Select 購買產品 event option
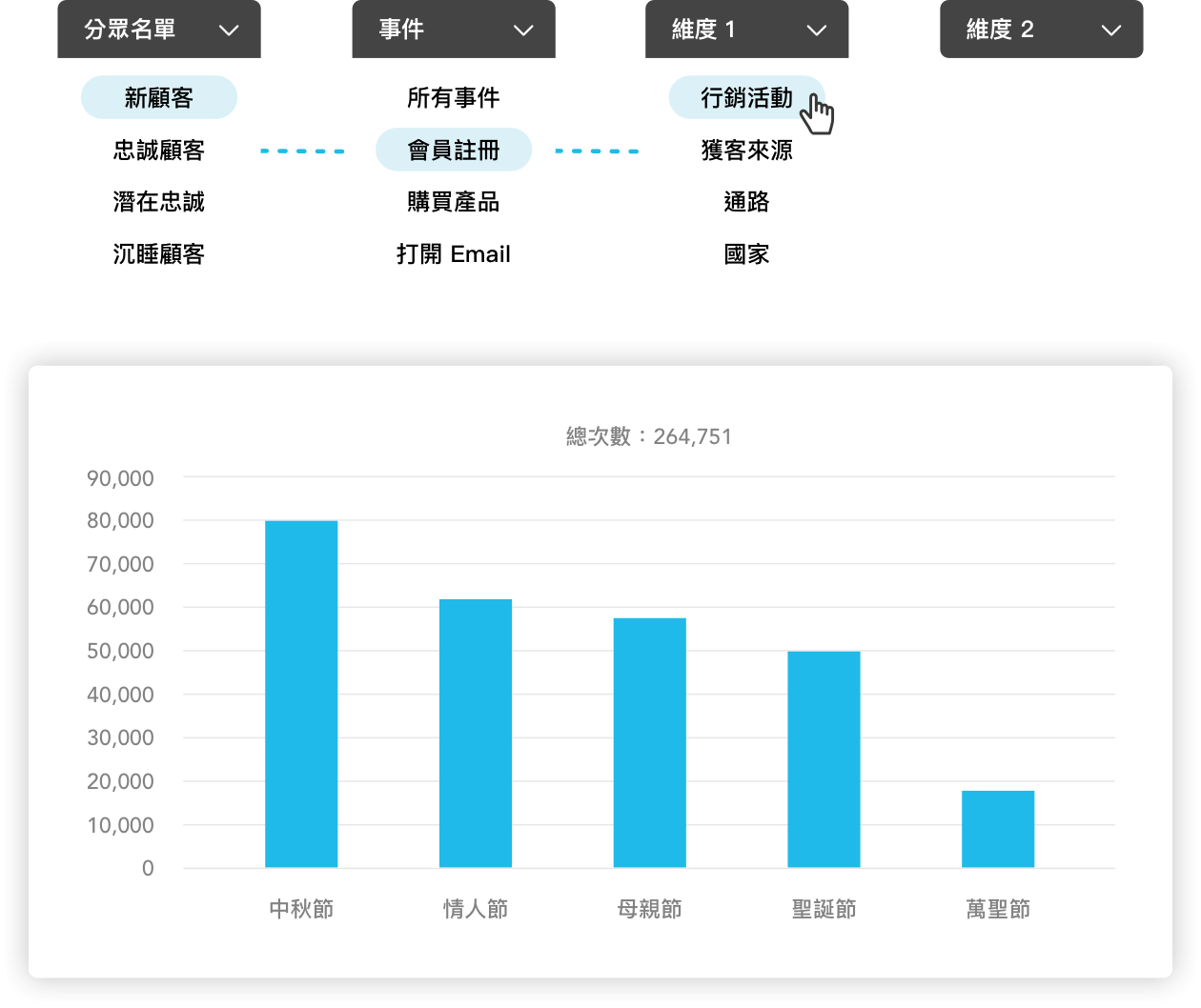Viewport: 1201px width, 1008px height. pyautogui.click(x=453, y=202)
